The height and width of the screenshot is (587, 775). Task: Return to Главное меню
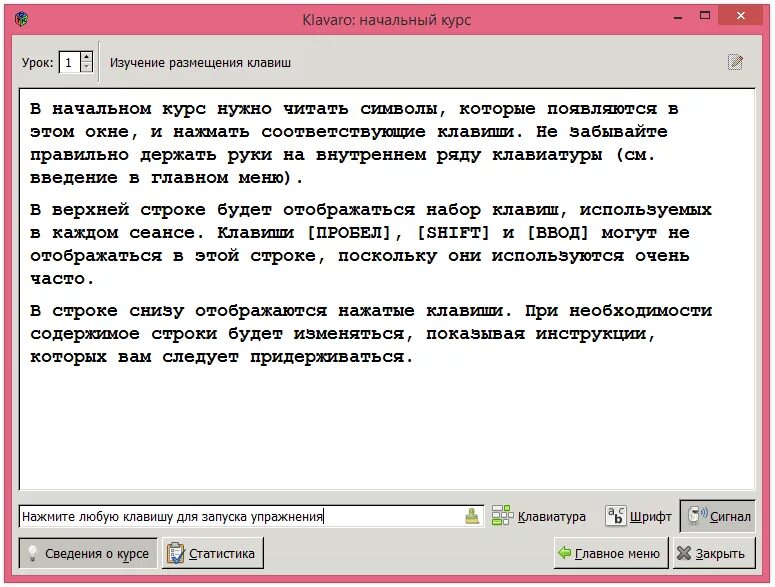pos(610,553)
